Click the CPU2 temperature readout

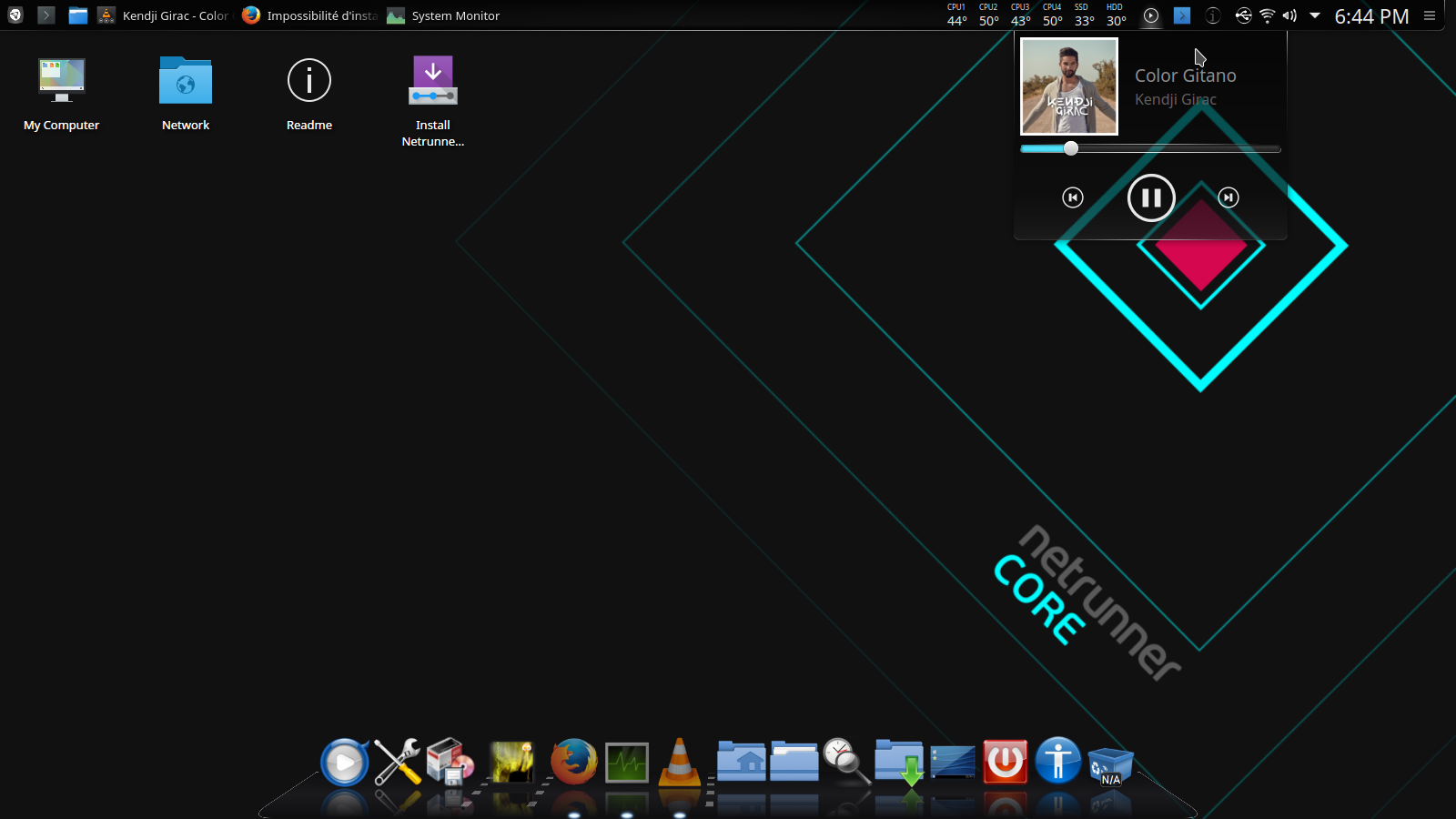tap(988, 15)
